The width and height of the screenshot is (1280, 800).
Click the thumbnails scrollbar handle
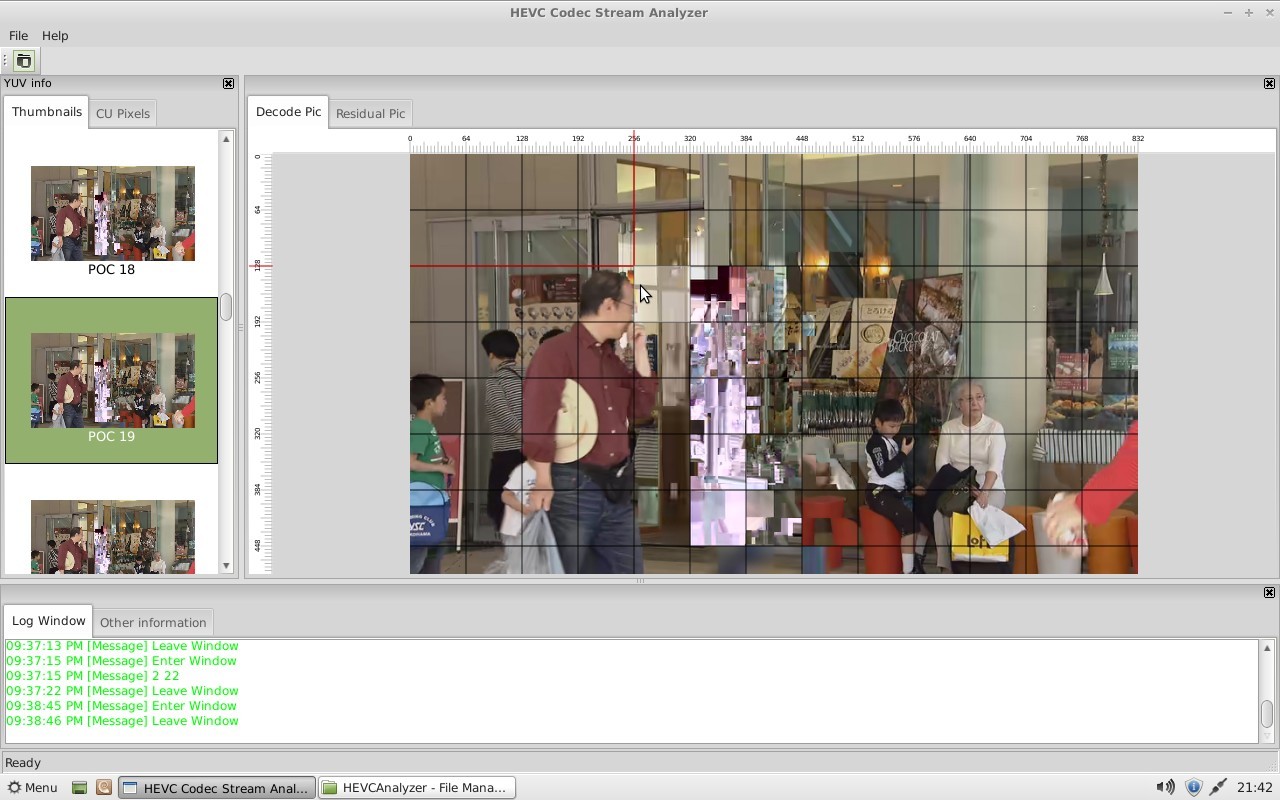click(x=226, y=307)
